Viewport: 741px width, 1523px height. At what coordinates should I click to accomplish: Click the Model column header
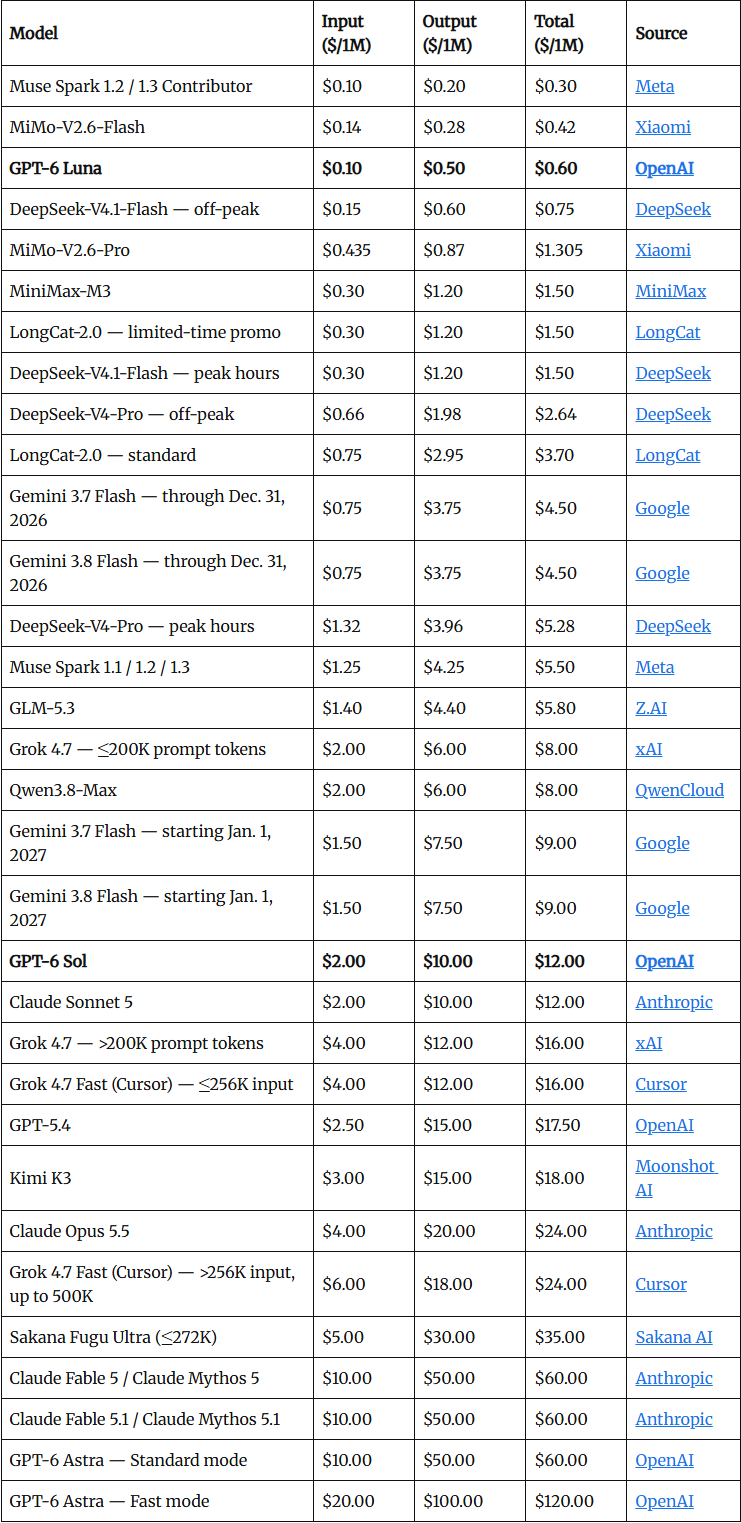[34, 33]
